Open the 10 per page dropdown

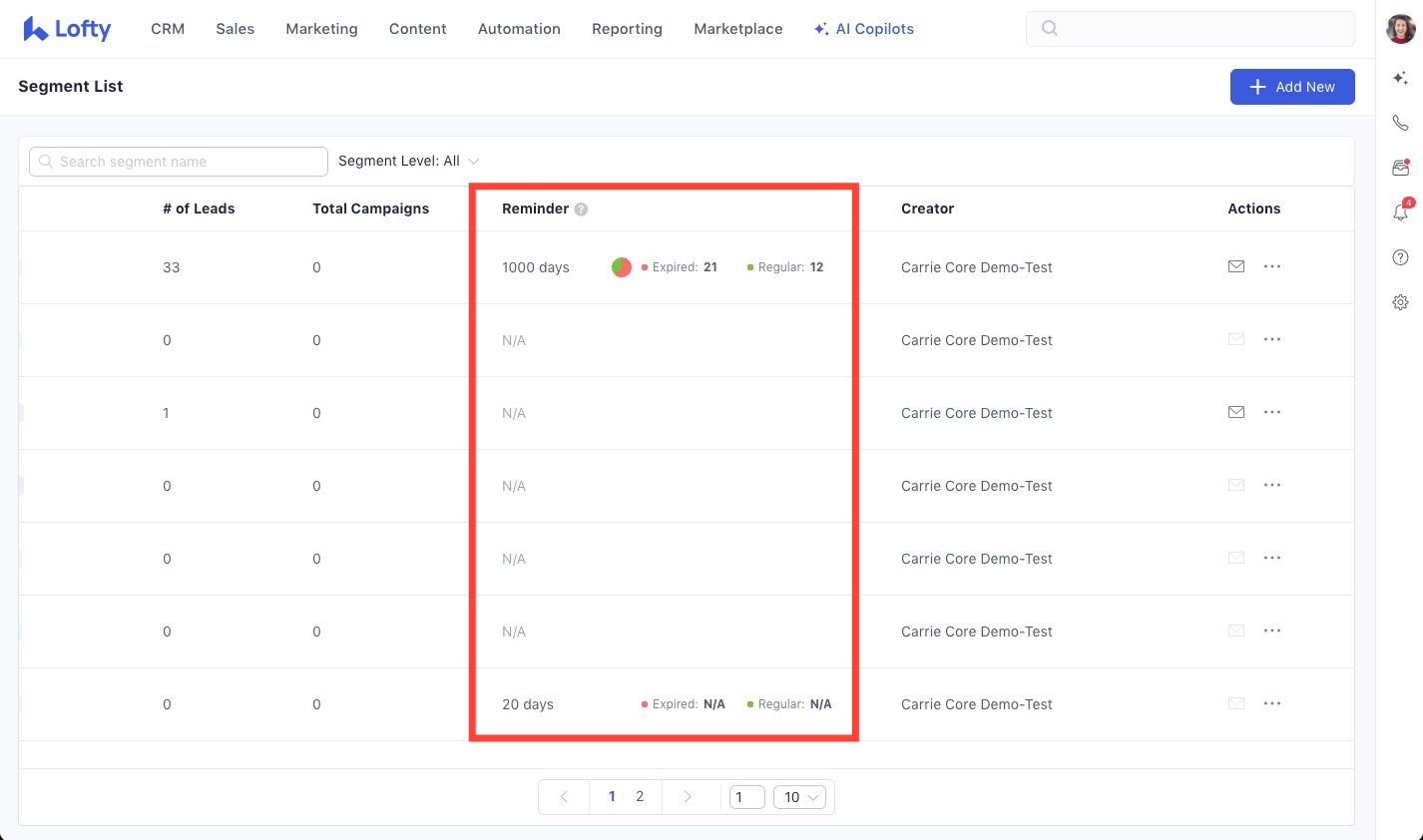tap(799, 797)
